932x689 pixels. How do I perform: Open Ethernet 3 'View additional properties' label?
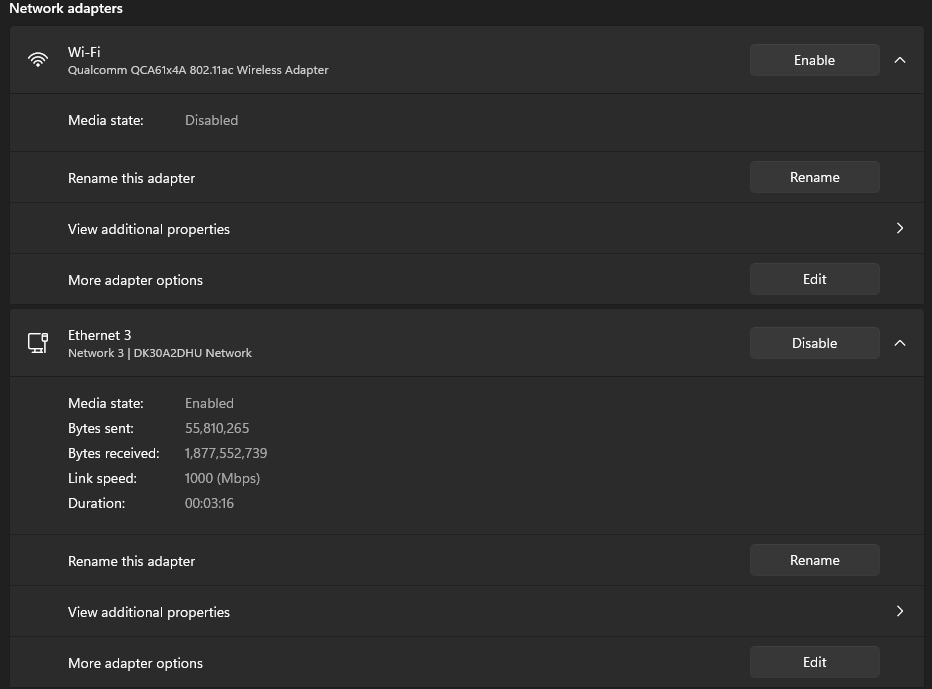tap(149, 612)
